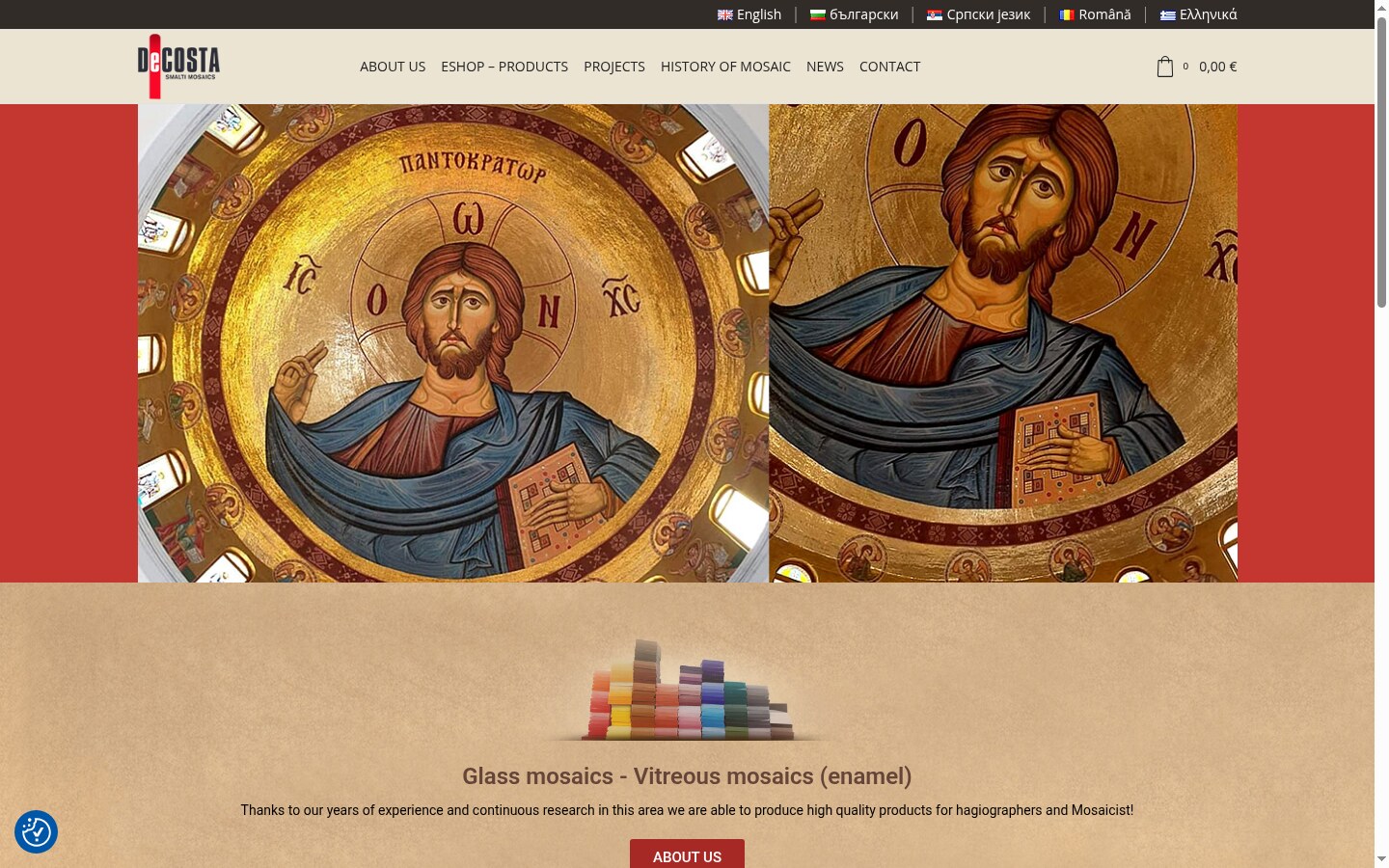Screen dimensions: 1389x868
Task: Click the scrollbar down arrow
Action: click(1381, 858)
